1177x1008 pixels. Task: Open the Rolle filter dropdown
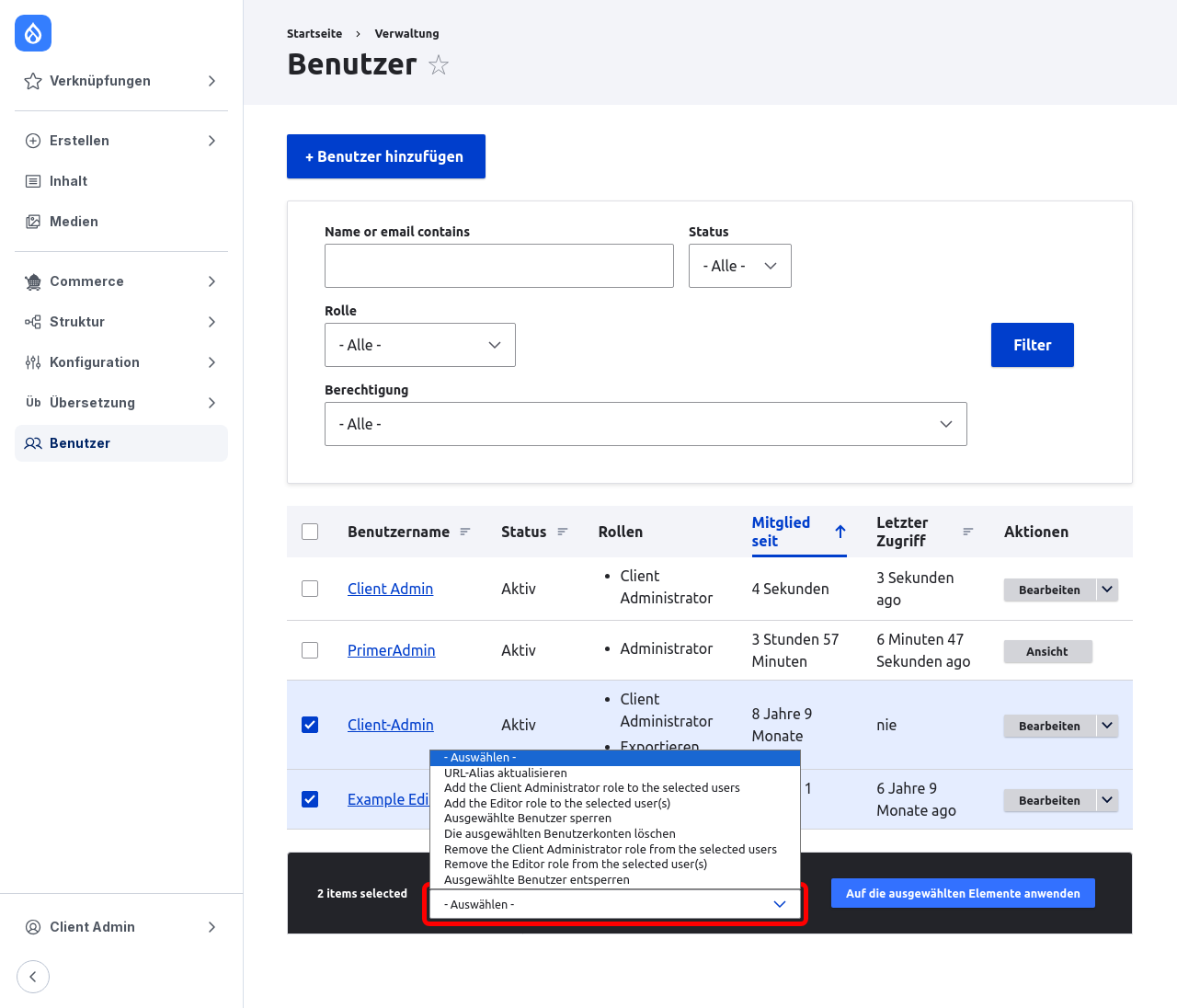tap(419, 345)
